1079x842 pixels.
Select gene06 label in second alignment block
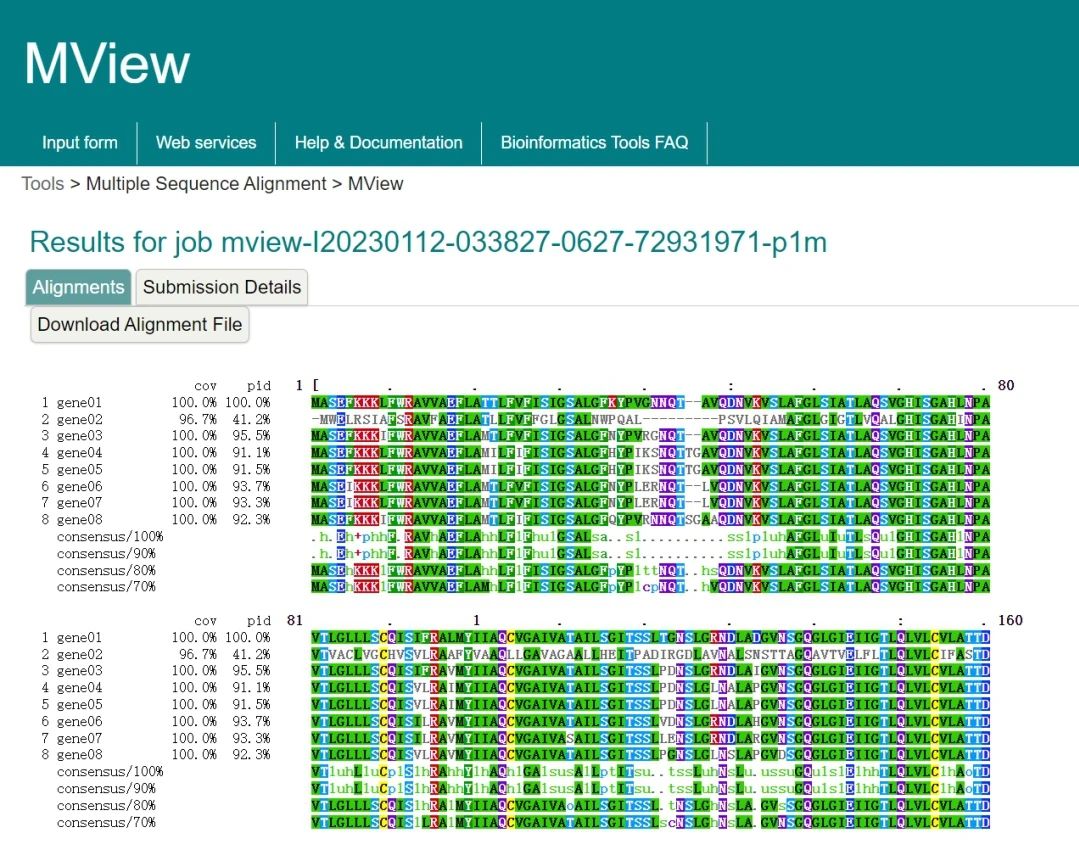(79, 722)
